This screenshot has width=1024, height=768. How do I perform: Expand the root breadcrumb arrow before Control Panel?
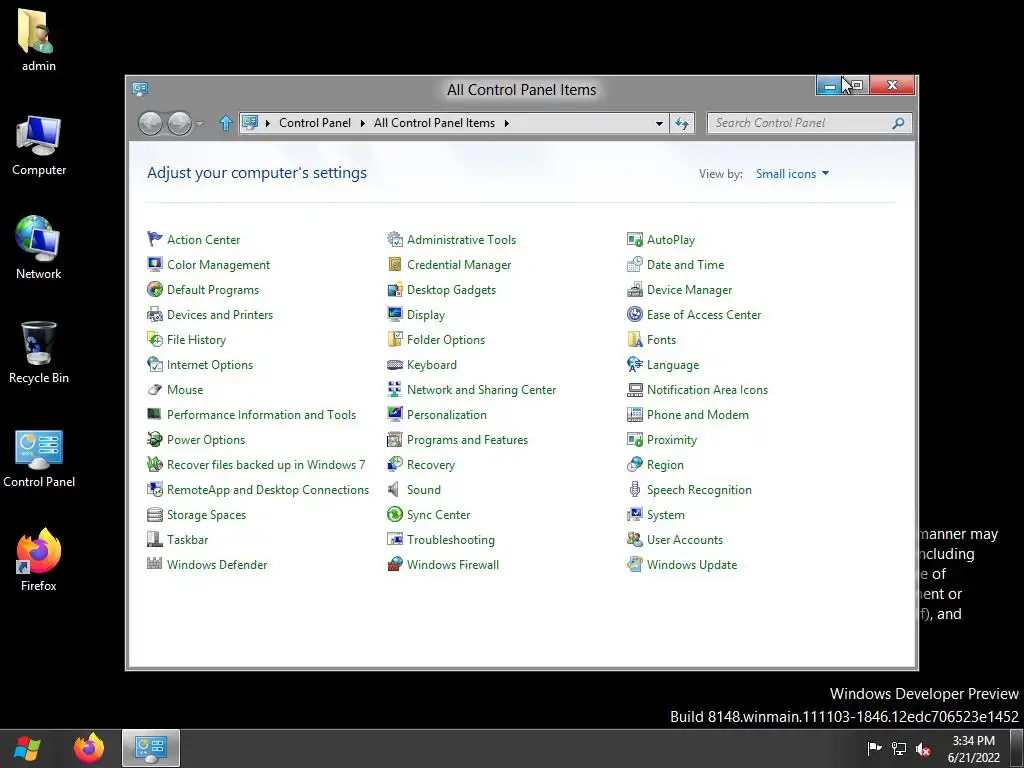[x=267, y=123]
